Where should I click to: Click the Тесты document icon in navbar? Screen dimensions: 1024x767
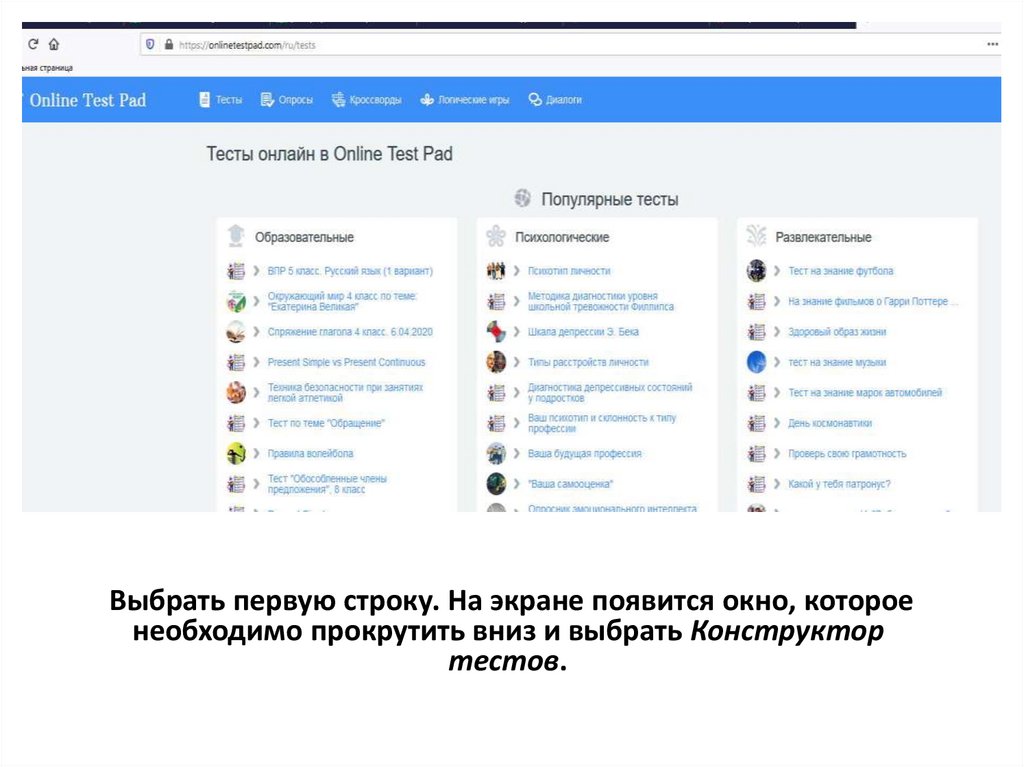point(204,99)
